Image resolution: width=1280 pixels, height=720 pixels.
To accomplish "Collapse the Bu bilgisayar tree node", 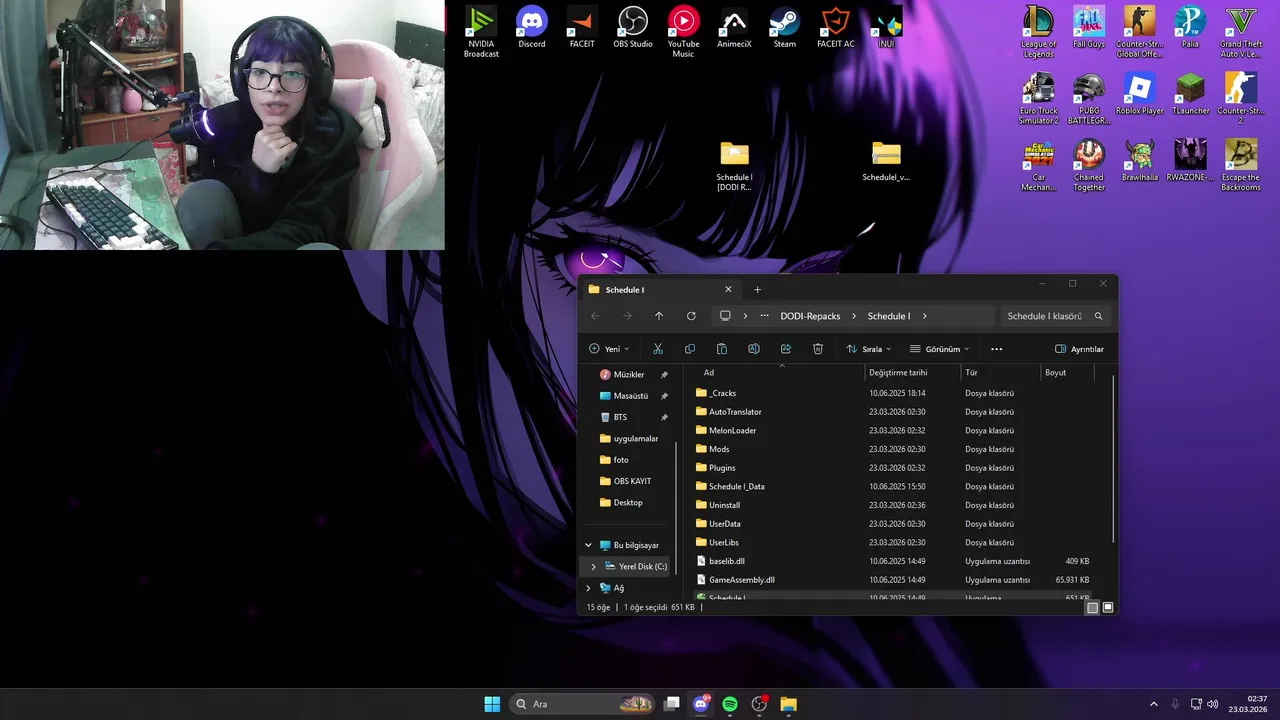I will 588,545.
